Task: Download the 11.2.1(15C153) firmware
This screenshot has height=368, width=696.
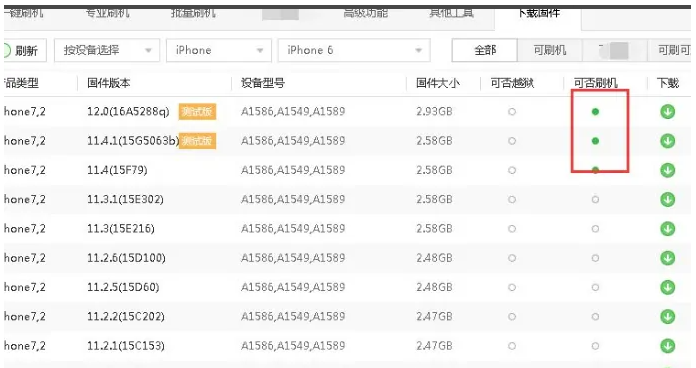Action: pyautogui.click(x=667, y=346)
